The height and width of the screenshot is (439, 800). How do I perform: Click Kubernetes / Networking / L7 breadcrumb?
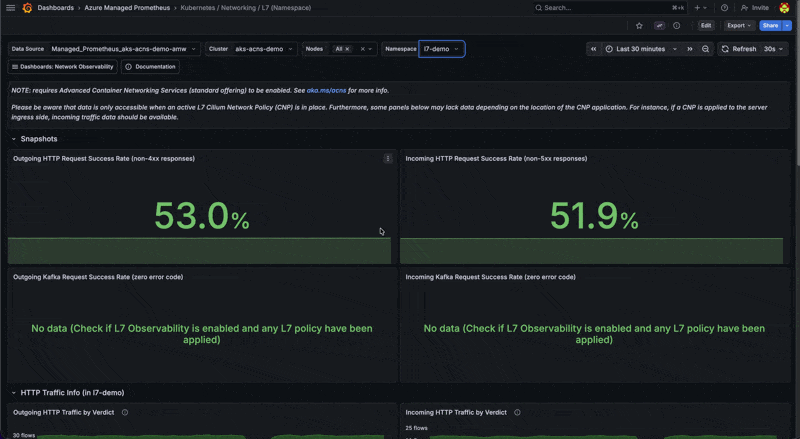[x=245, y=8]
